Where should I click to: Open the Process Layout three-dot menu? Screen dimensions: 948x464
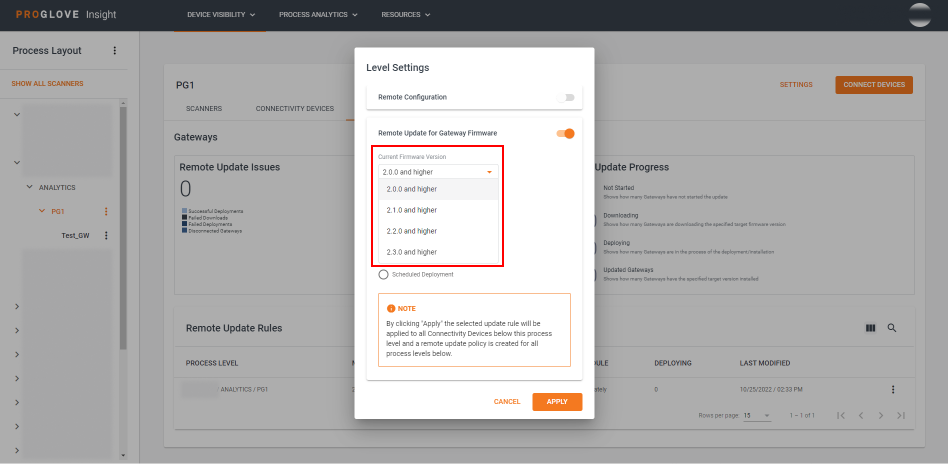[x=114, y=51]
